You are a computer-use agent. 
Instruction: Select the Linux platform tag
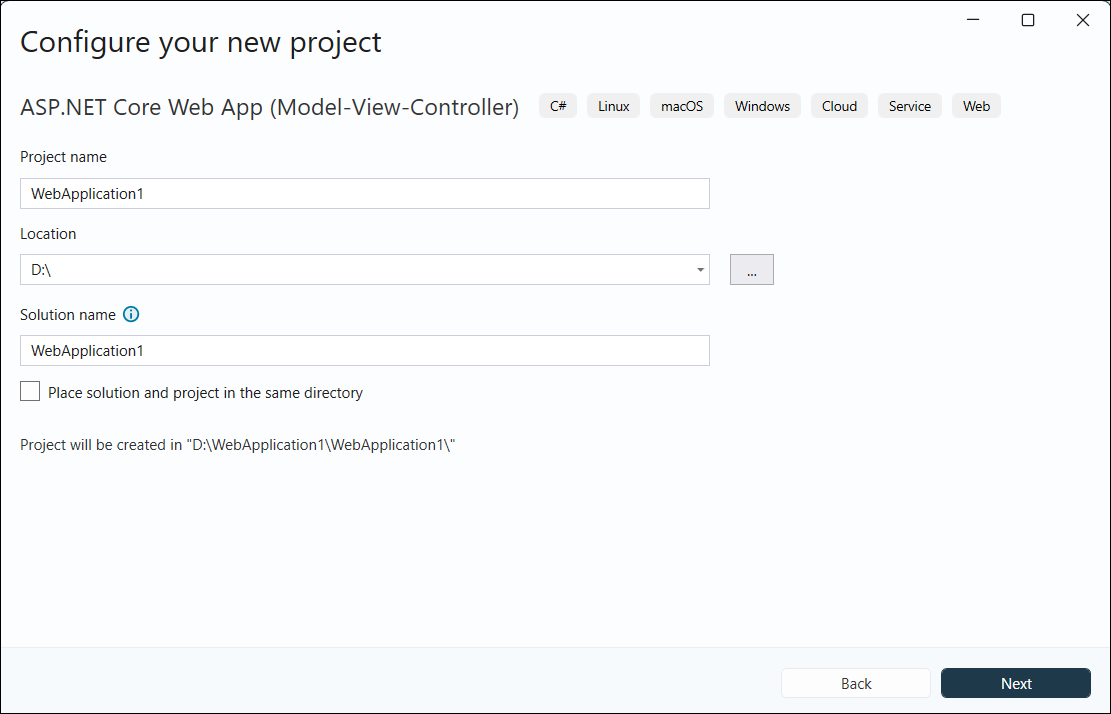click(613, 105)
